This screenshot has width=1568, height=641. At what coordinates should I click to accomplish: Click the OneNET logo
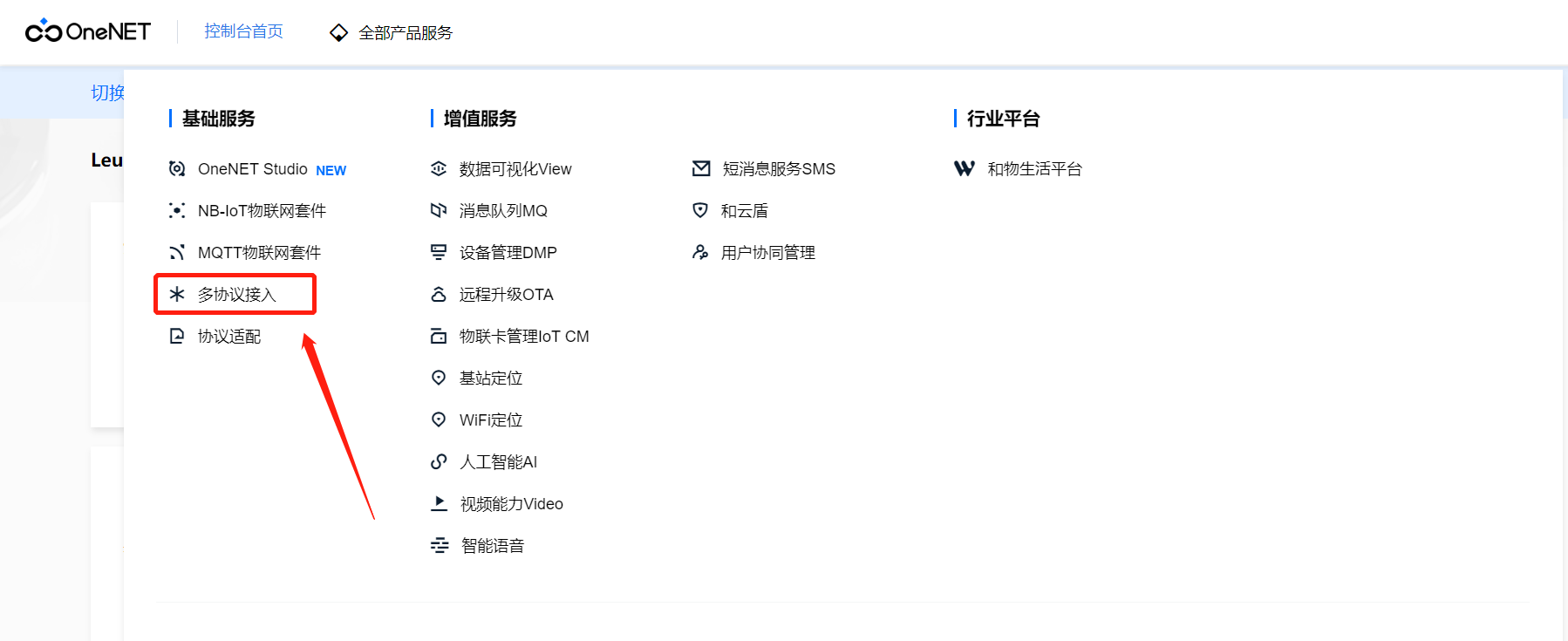(88, 31)
